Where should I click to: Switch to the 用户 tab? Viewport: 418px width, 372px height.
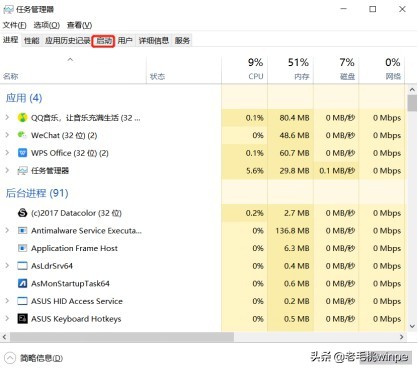click(125, 41)
